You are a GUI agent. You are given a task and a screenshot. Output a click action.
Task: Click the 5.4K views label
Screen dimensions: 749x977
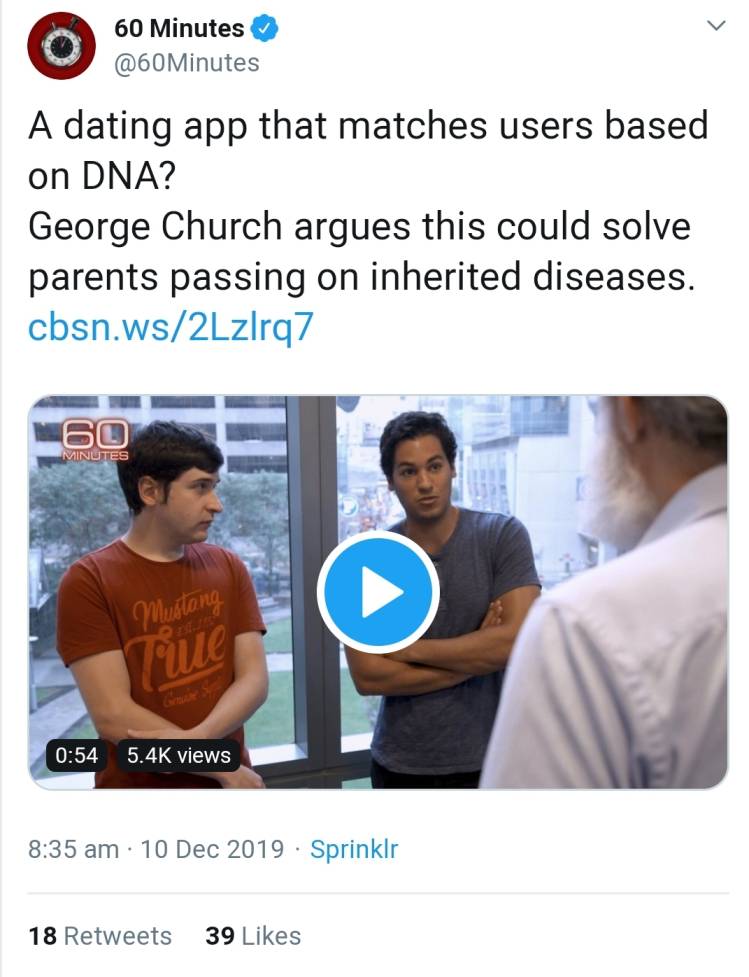pos(179,755)
